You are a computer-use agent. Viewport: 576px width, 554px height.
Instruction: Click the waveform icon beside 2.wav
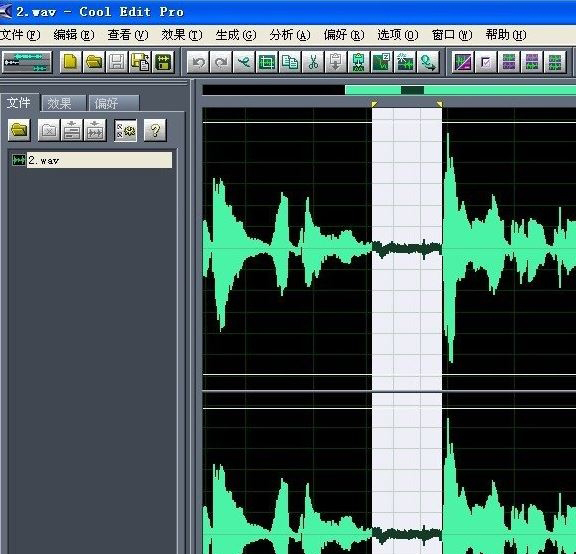click(x=19, y=160)
